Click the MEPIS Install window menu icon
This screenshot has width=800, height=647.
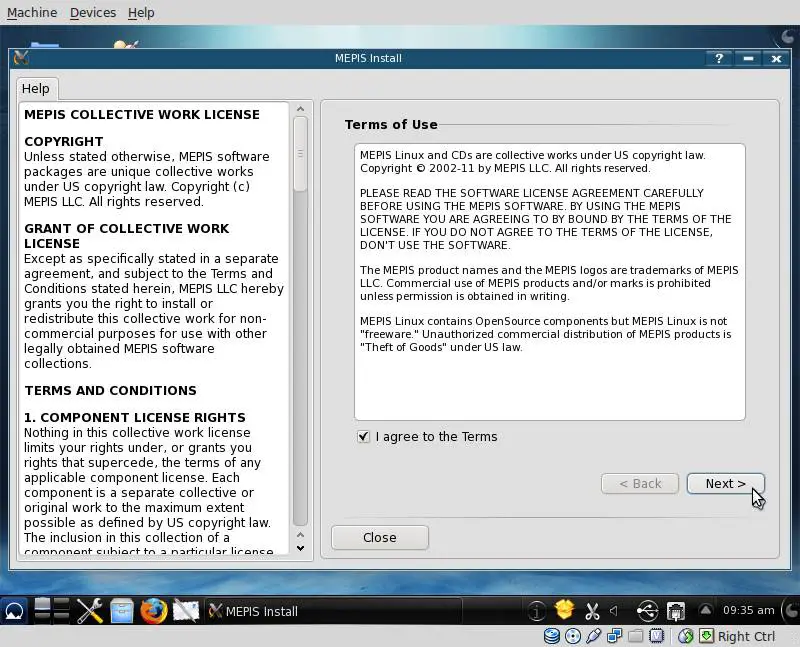21,58
